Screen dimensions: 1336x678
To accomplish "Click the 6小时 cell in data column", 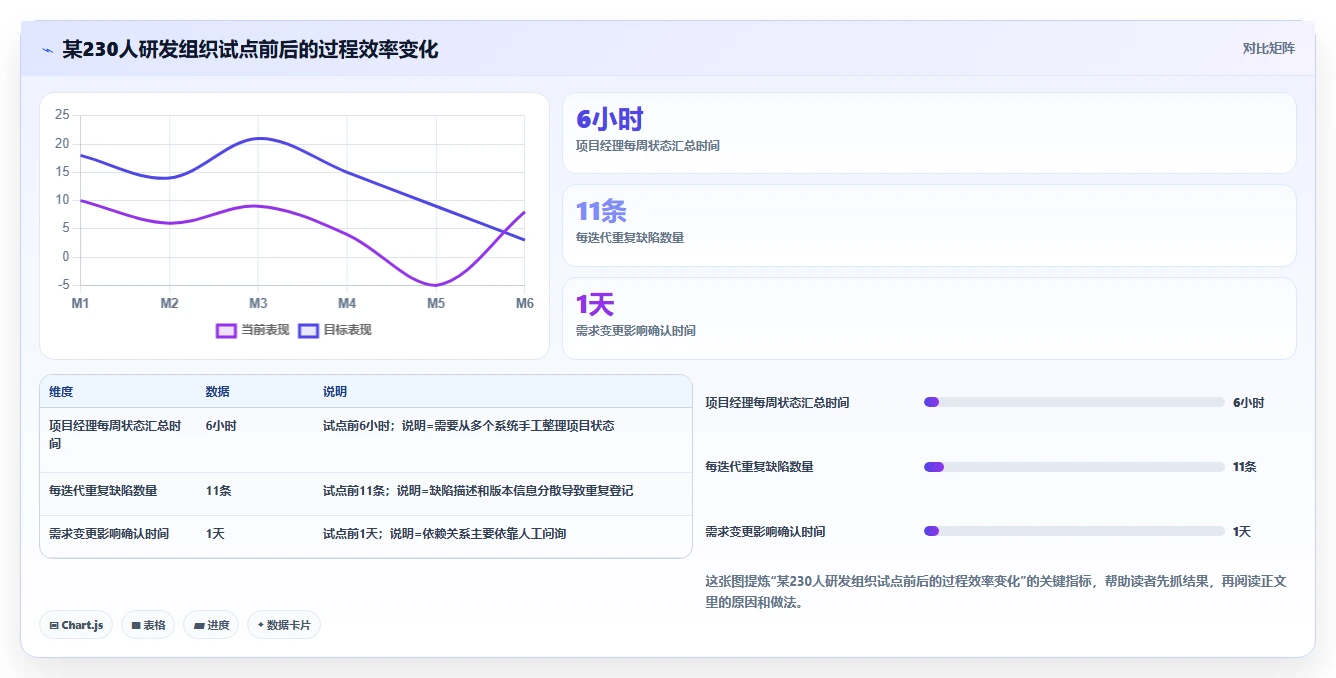I will 221,426.
